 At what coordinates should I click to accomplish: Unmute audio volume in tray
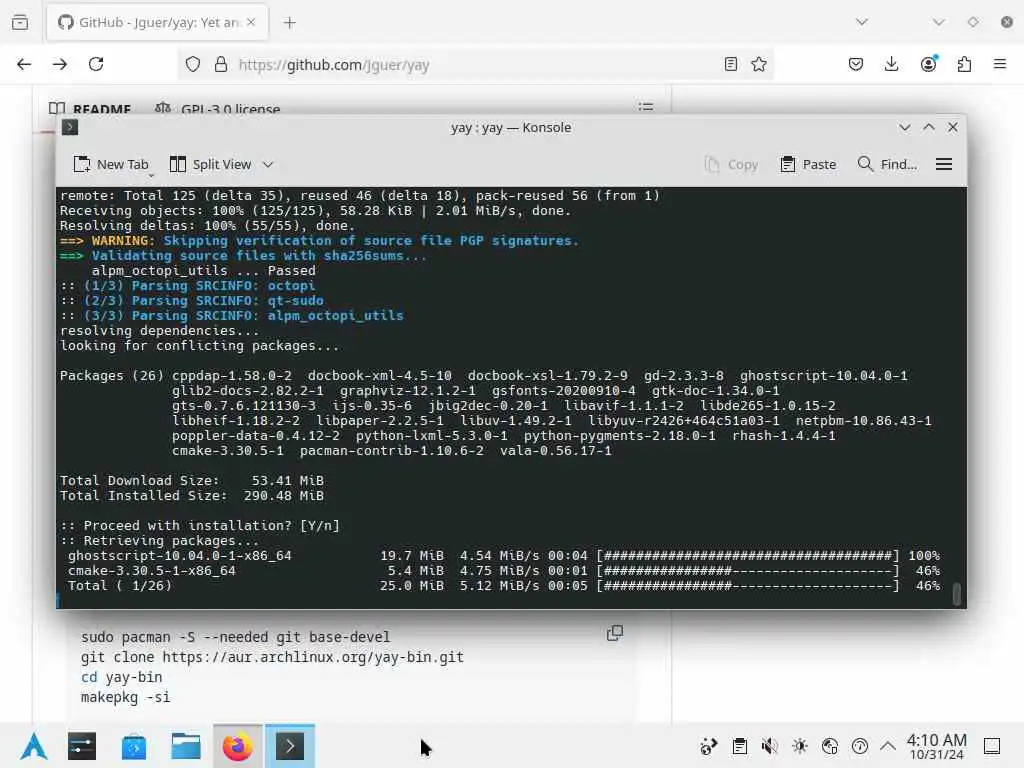769,746
